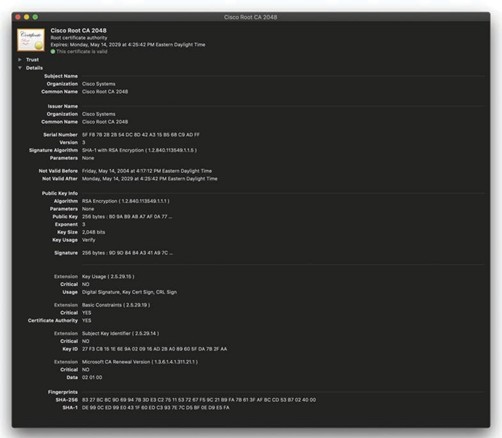Close the Cisco Root CA 2048 window

click(18, 17)
